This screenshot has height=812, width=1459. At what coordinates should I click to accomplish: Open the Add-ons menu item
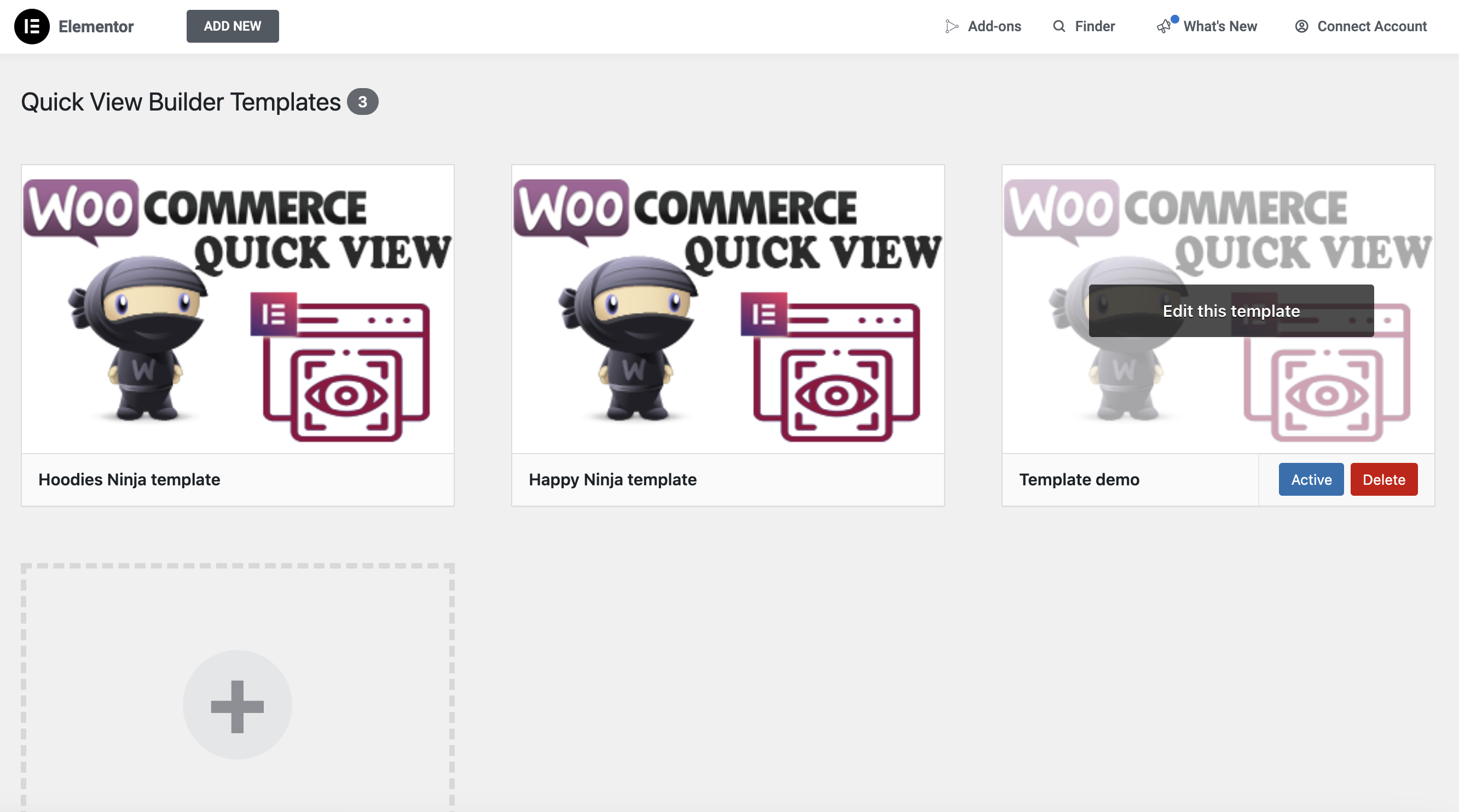994,27
